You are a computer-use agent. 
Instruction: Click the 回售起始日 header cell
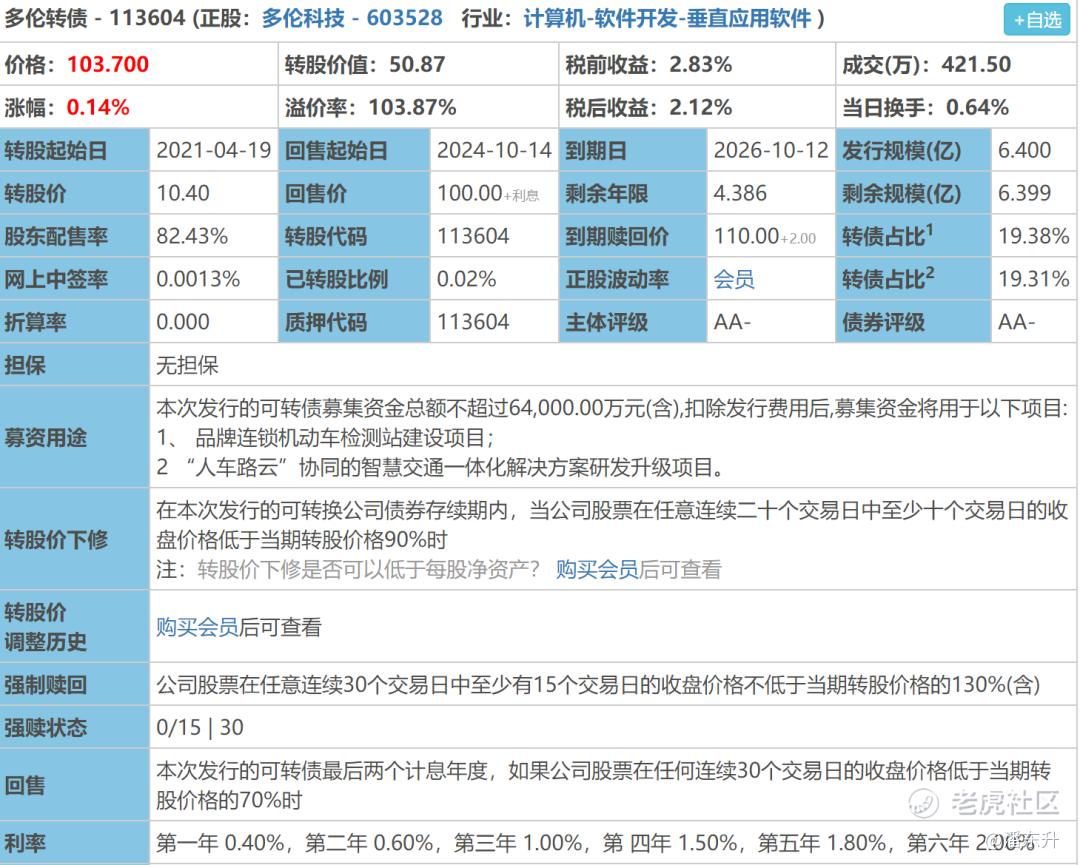point(354,150)
